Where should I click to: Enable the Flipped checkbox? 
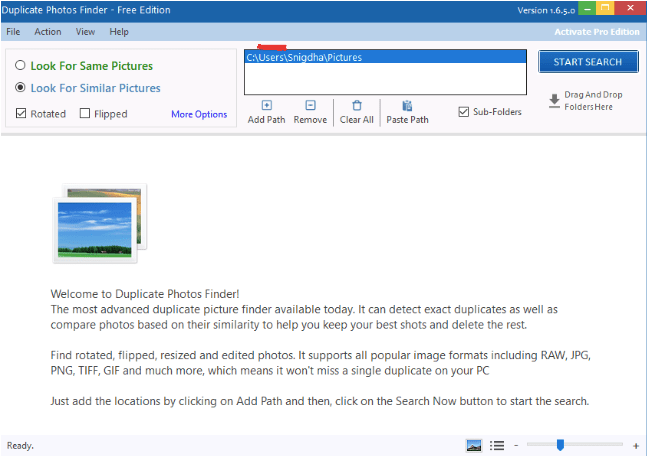point(84,113)
